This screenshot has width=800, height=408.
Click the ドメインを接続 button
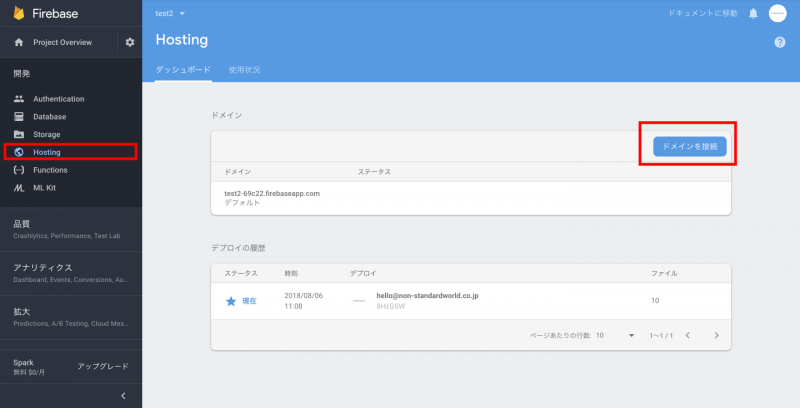[x=690, y=146]
